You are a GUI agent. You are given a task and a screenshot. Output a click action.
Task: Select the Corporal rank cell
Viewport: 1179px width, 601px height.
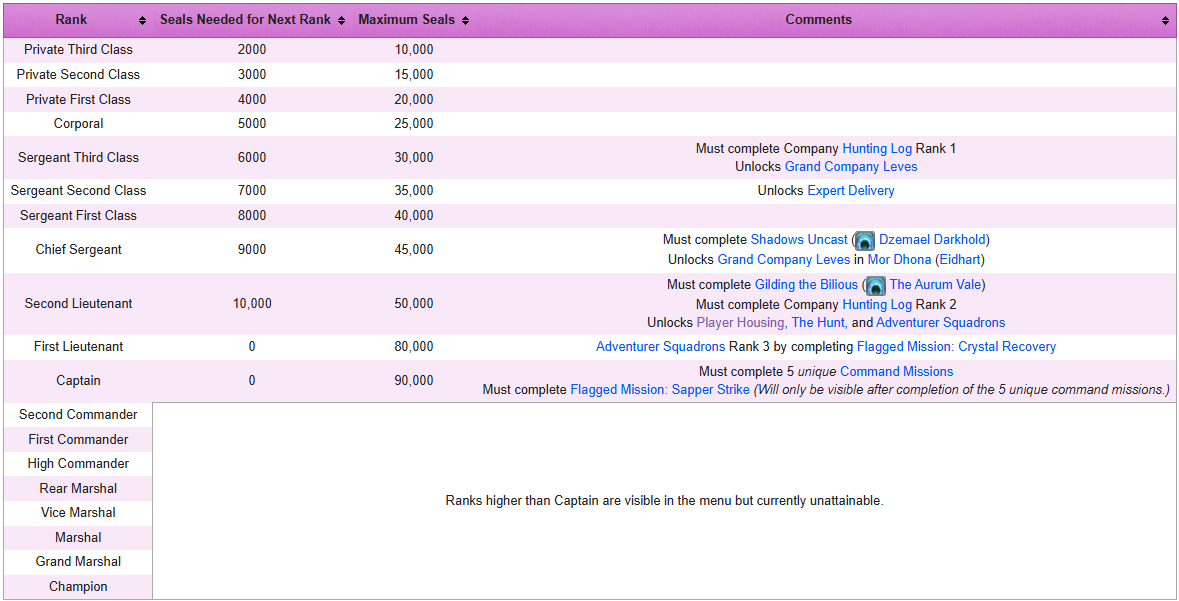pyautogui.click(x=78, y=123)
